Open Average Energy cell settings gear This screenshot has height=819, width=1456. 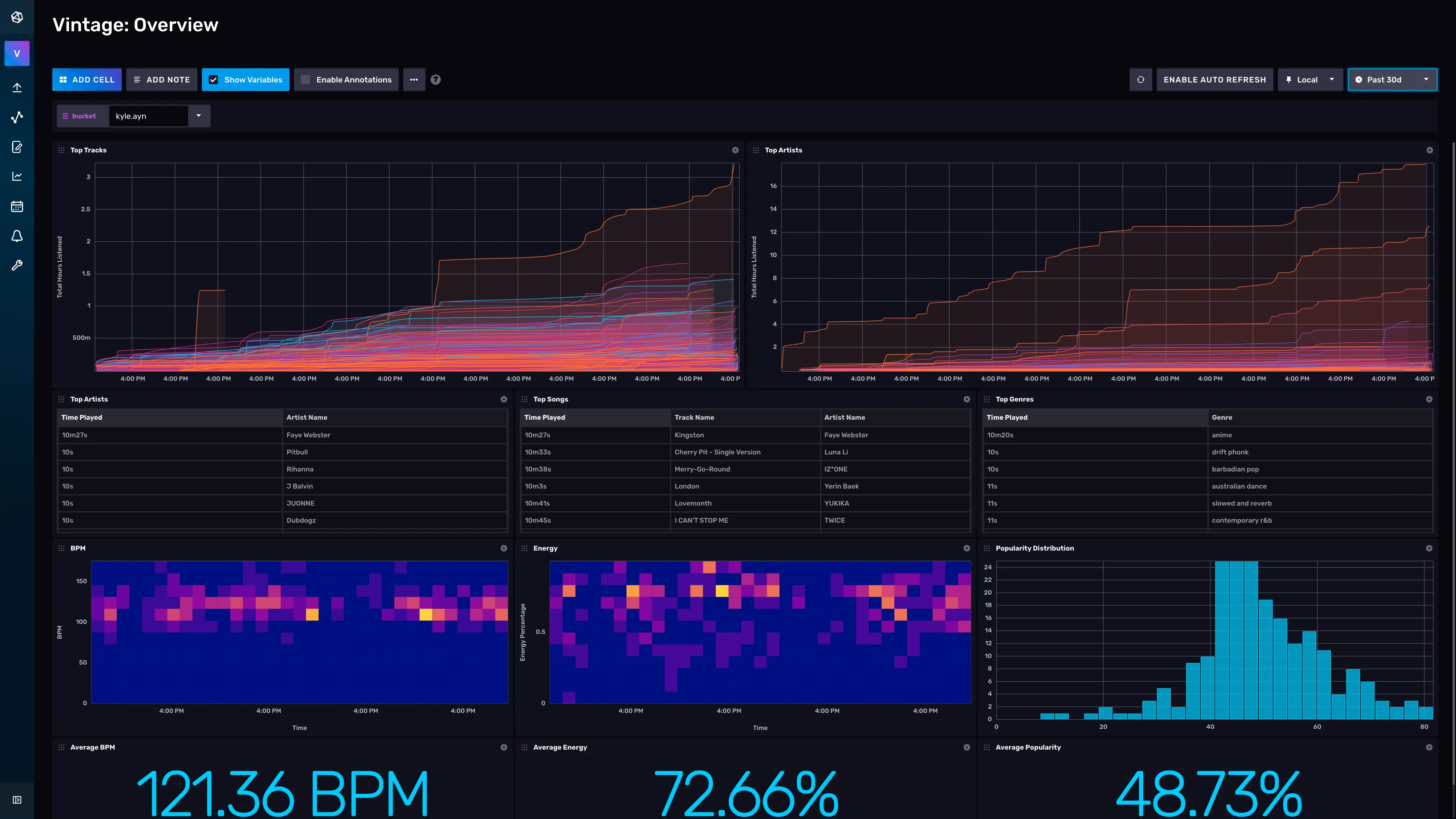967,747
